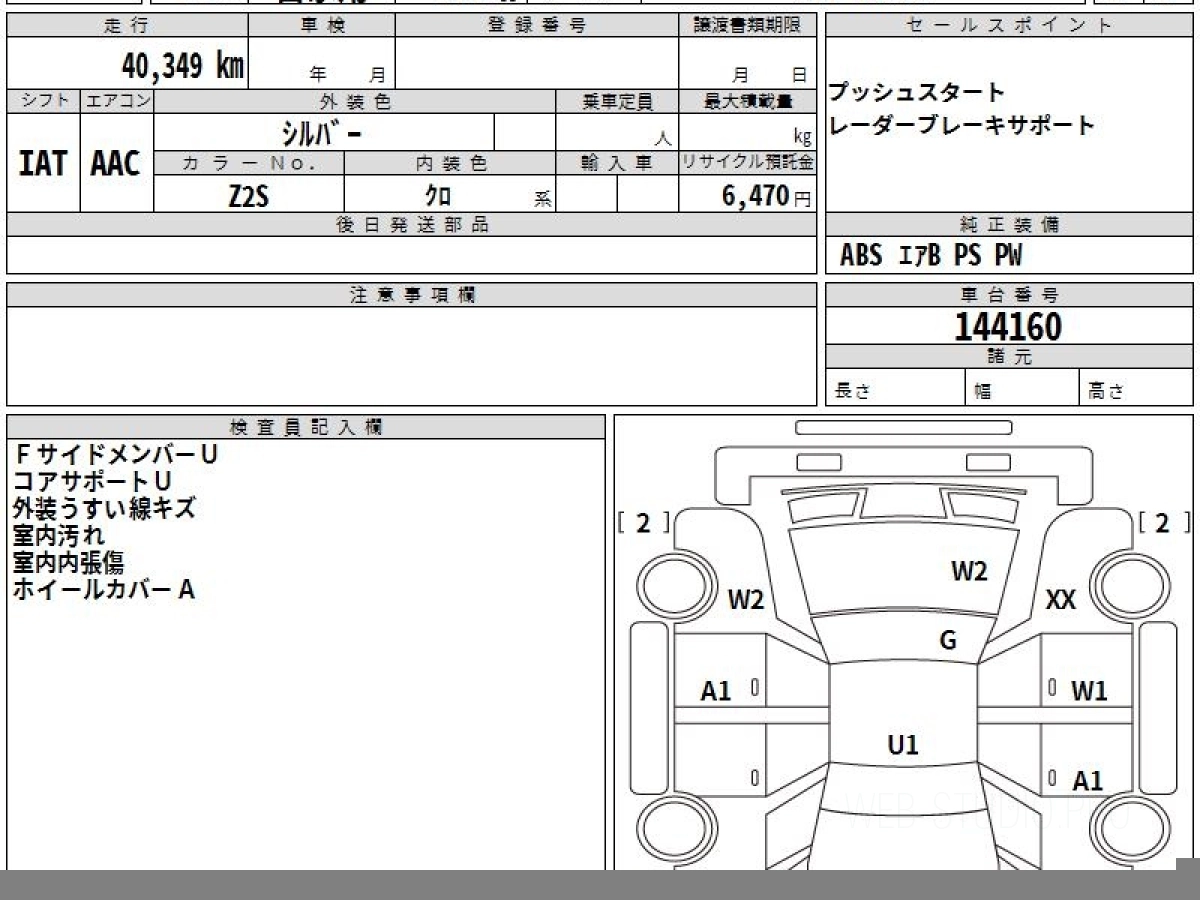
Task: Select the ホイールカバーA note
Action: (104, 589)
